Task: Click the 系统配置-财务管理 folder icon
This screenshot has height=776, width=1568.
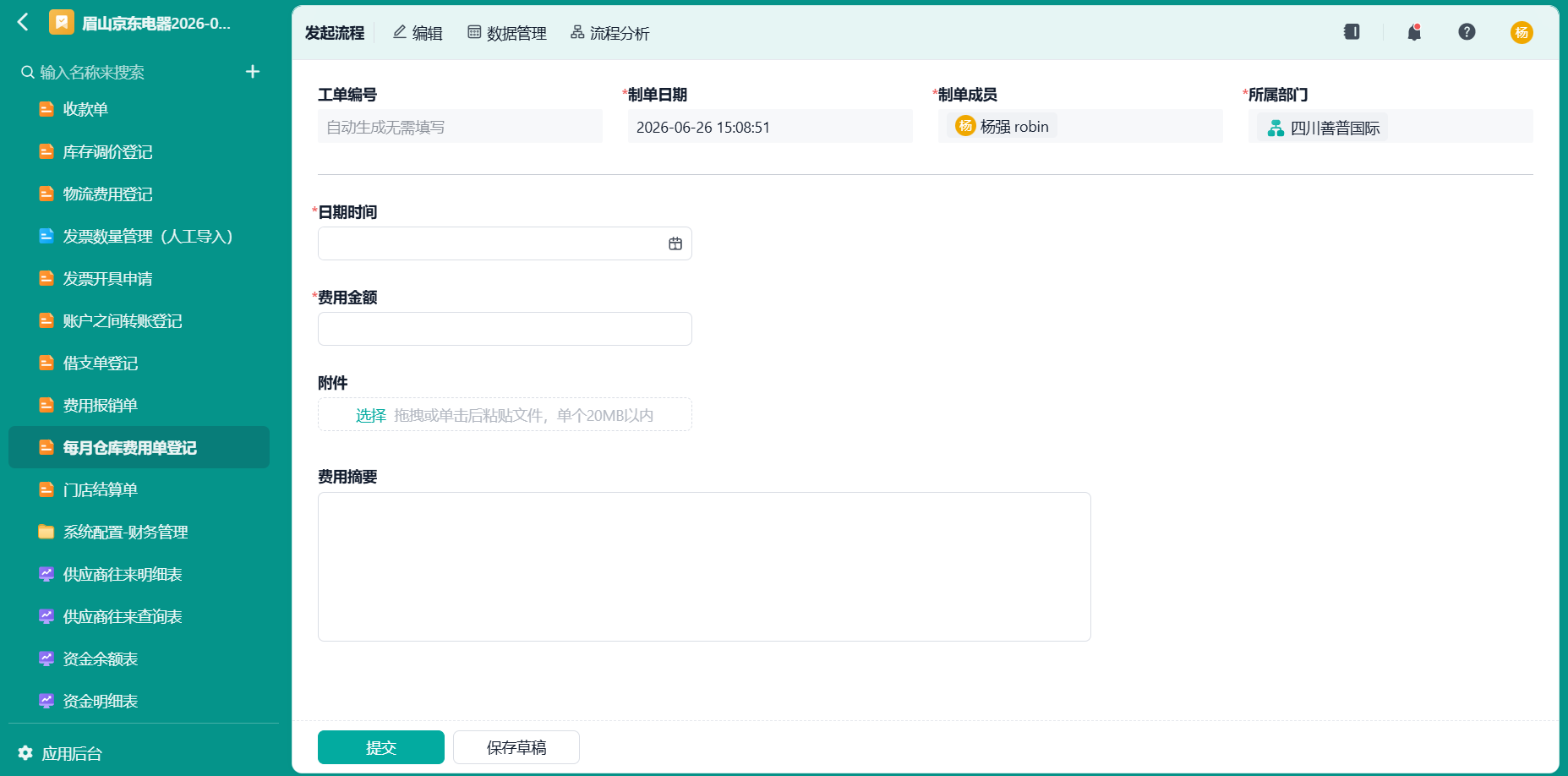Action: pyautogui.click(x=46, y=532)
